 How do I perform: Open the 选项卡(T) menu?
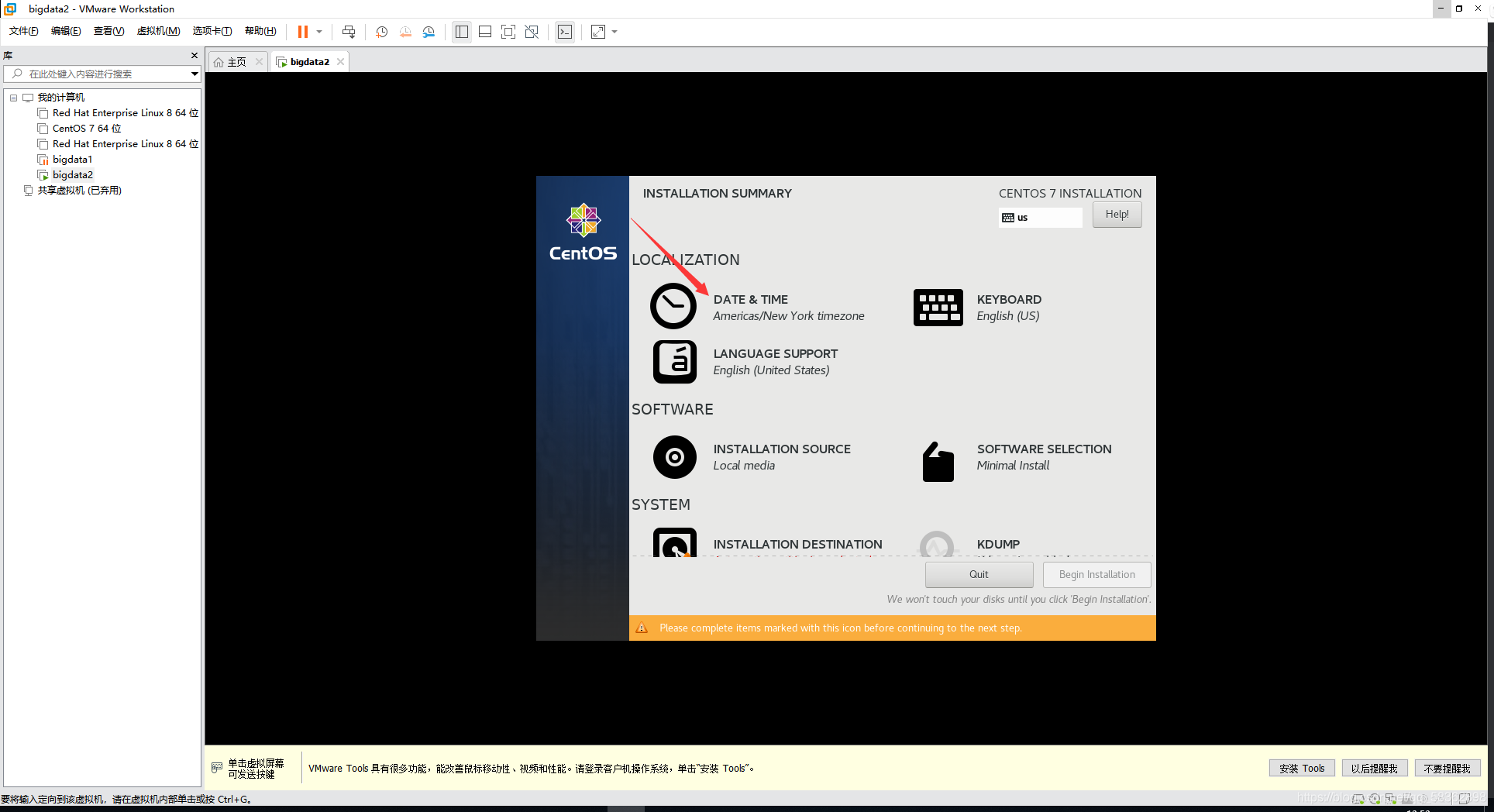point(212,31)
